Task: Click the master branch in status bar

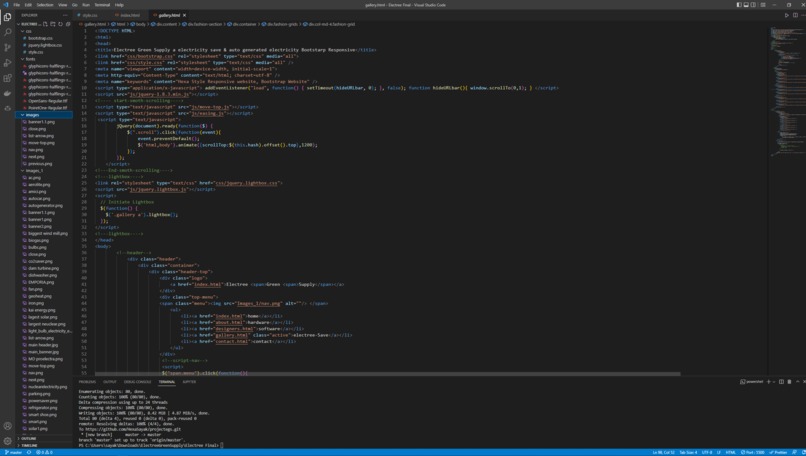Action: (x=14, y=452)
